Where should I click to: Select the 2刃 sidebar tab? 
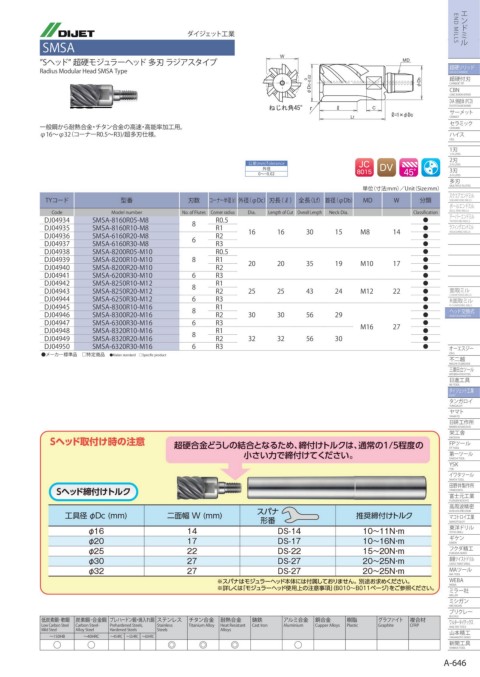[464, 161]
